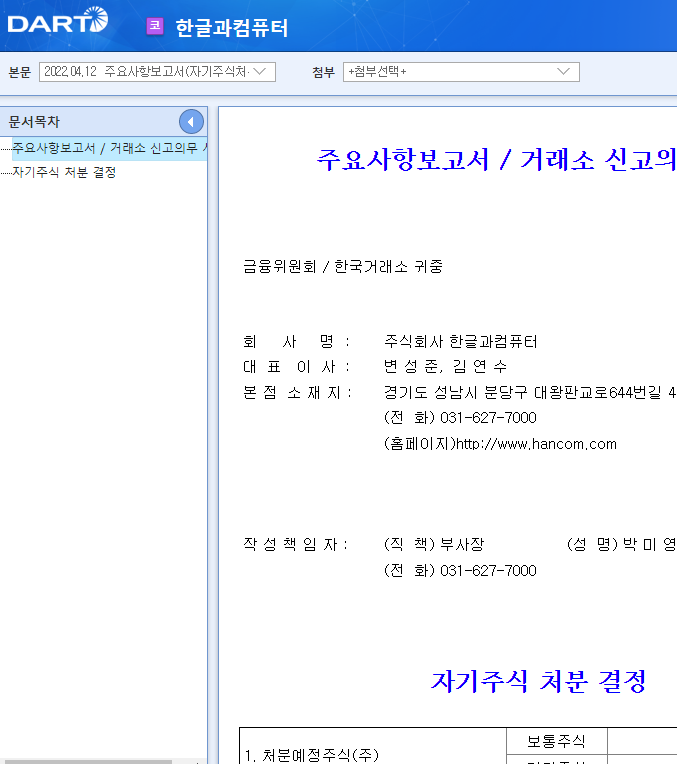Viewport: 677px width, 764px height.
Task: Click the representative names 변 성 준, 김 연 수
Action: 445,366
